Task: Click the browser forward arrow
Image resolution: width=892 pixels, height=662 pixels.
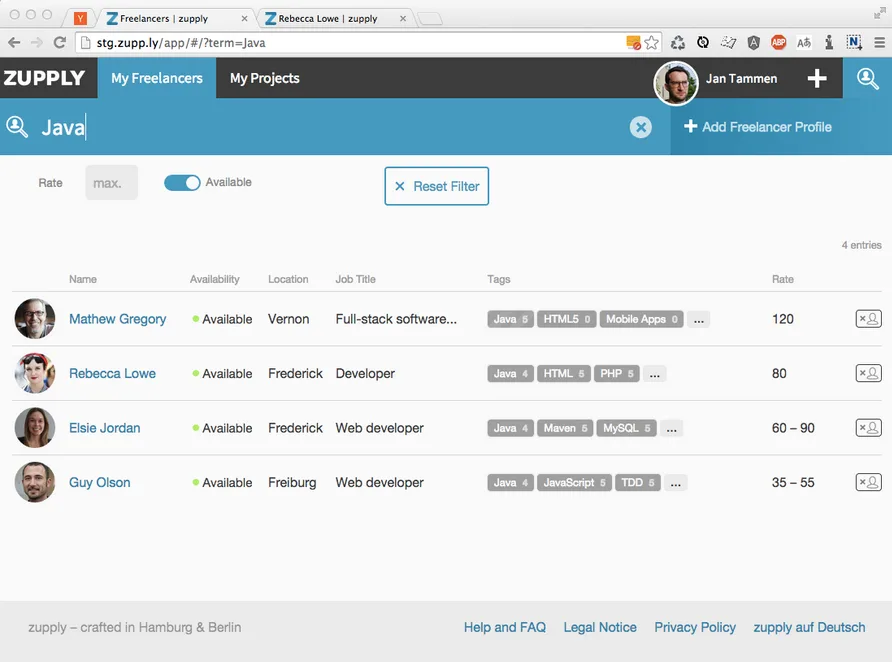Action: tap(37, 43)
